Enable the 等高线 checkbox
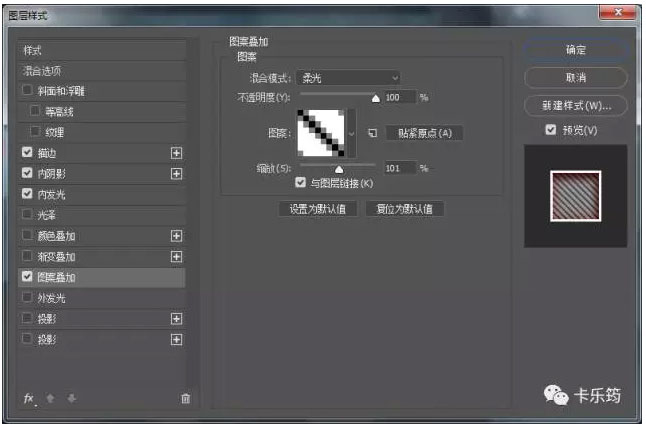This screenshot has width=646, height=424. pyautogui.click(x=35, y=110)
